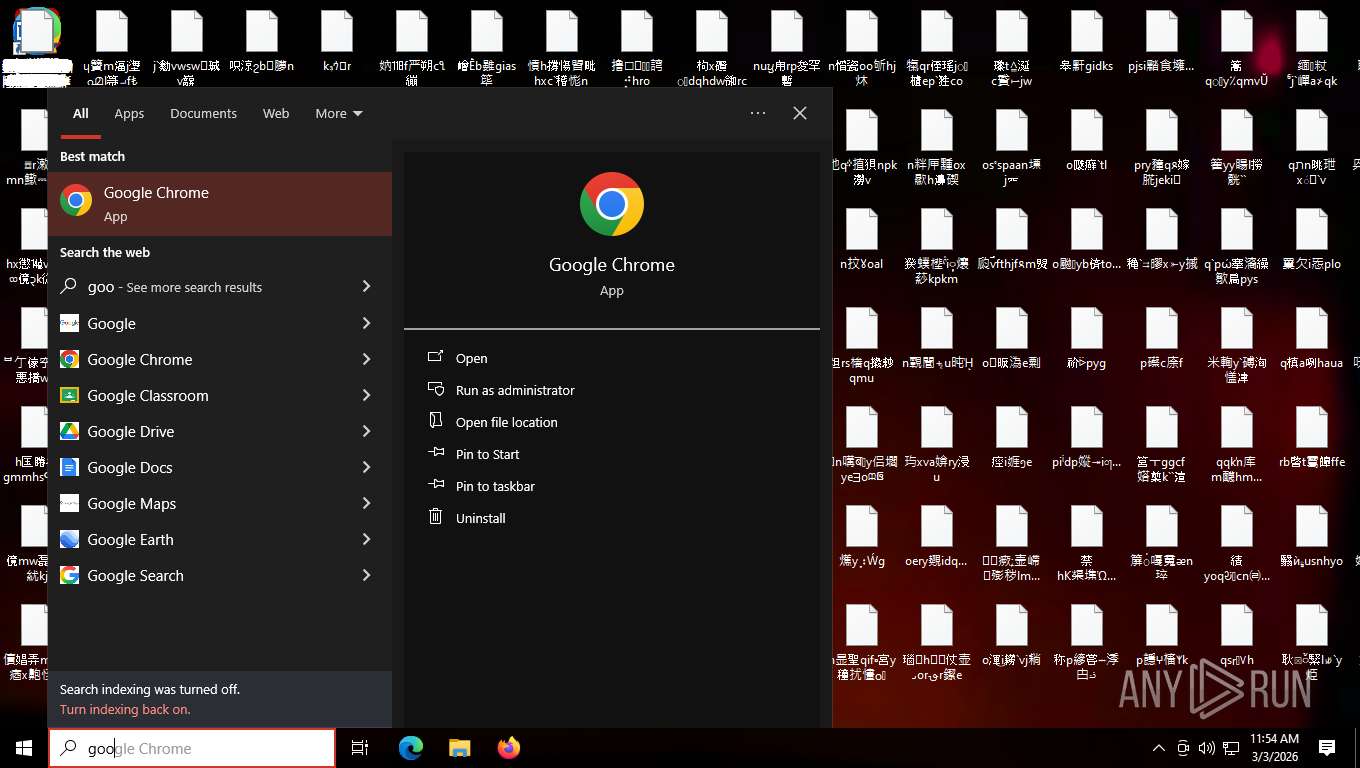Open Task View on the taskbar
Image resolution: width=1360 pixels, height=768 pixels.
tap(360, 748)
